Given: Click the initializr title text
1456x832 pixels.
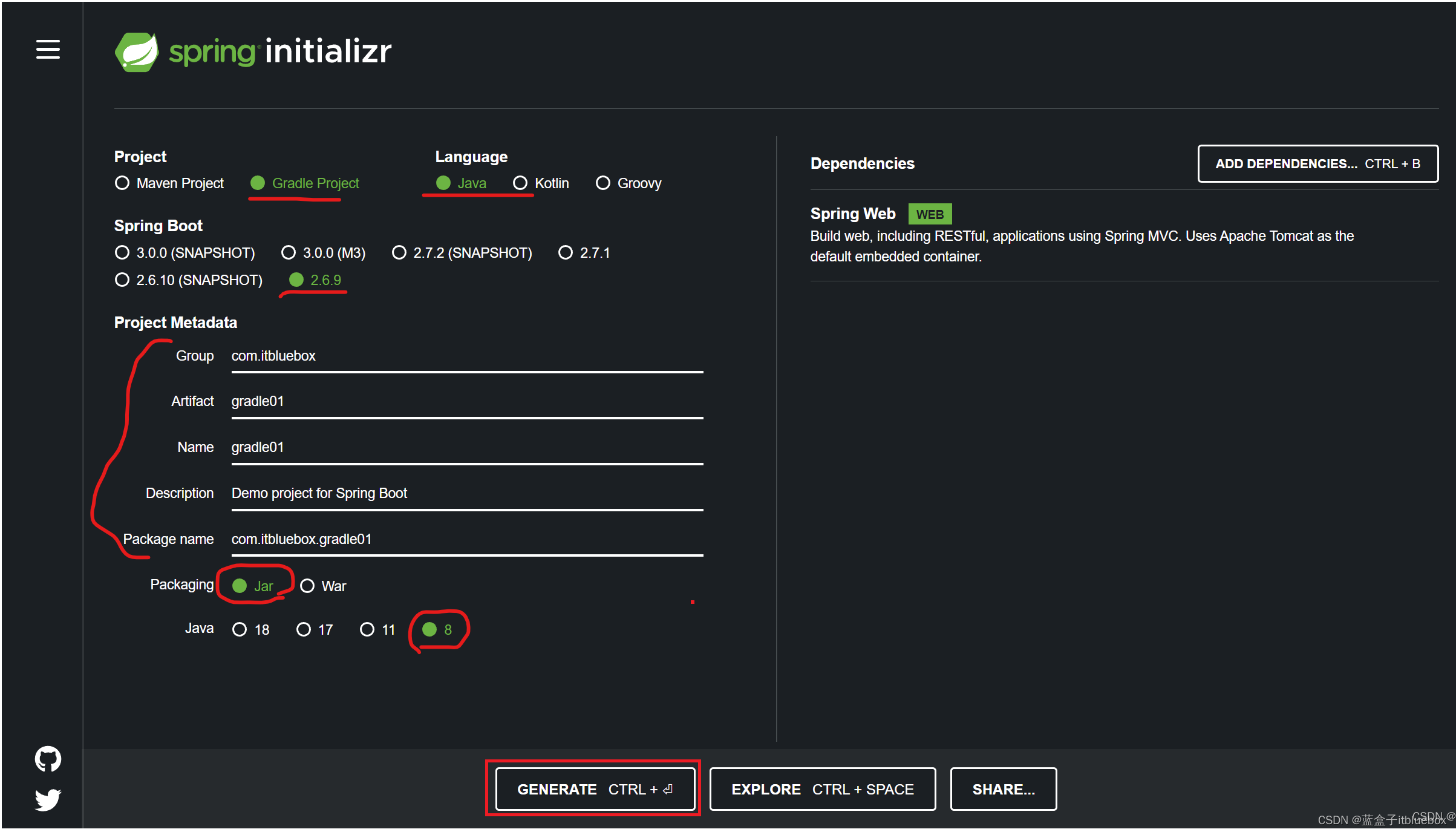Looking at the screenshot, I should (x=328, y=51).
